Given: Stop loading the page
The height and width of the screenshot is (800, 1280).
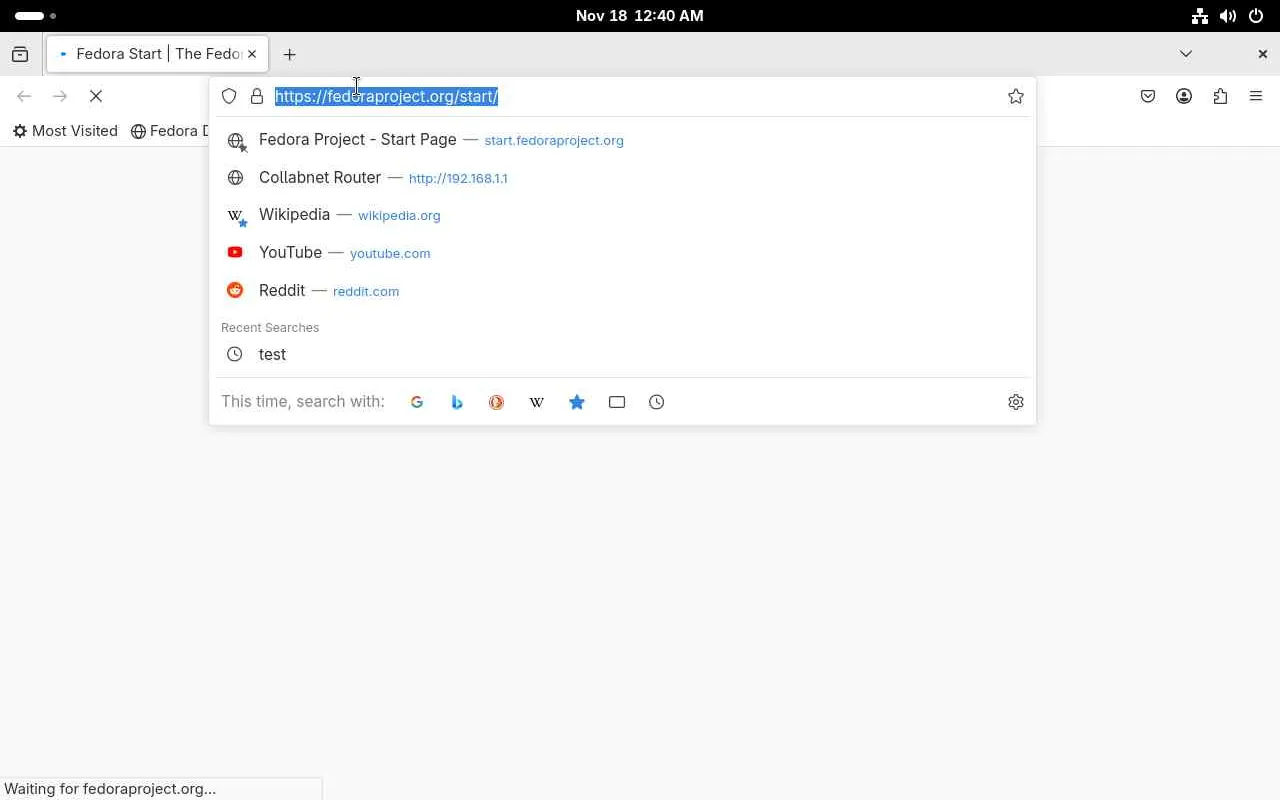Looking at the screenshot, I should pos(96,96).
